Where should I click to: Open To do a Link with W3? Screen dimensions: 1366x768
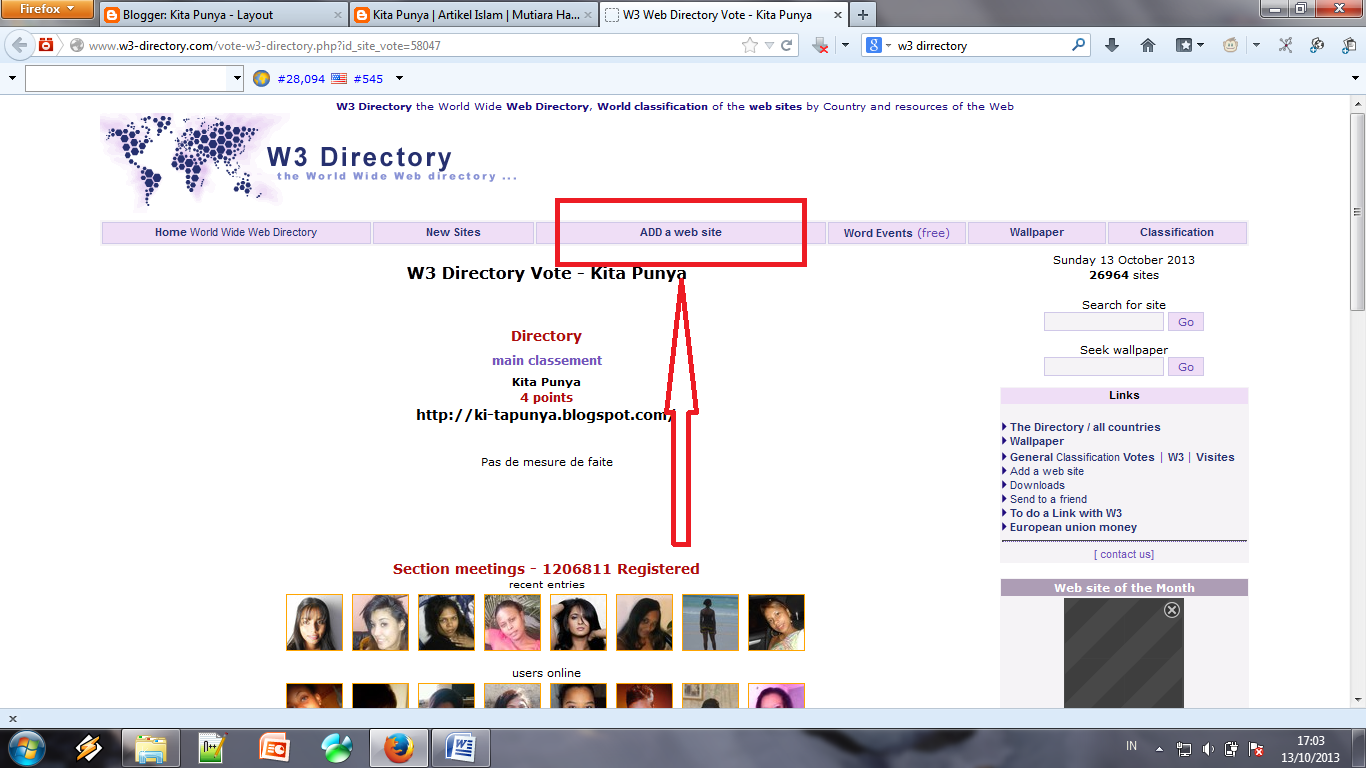click(x=1066, y=513)
